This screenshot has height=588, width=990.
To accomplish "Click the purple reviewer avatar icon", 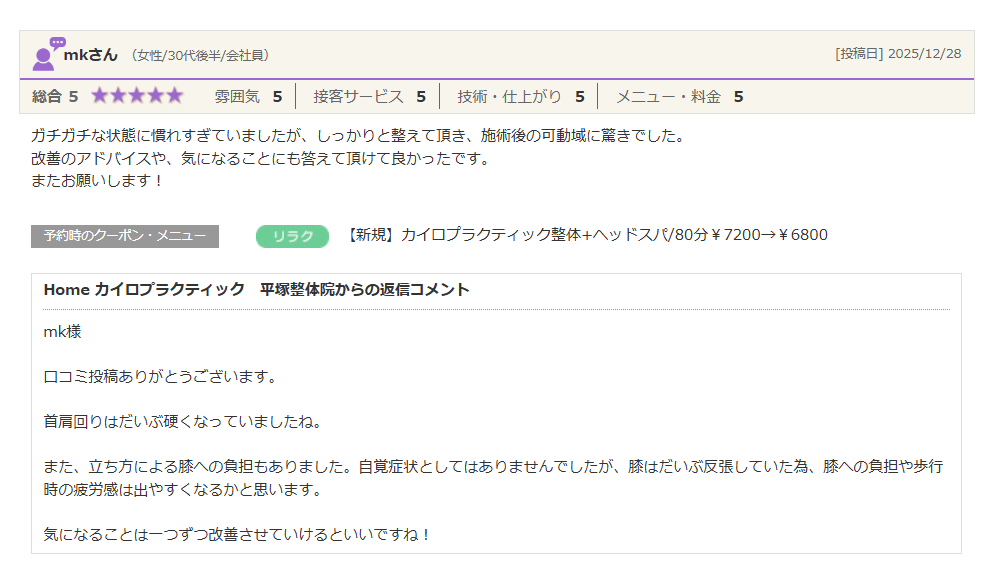I will coord(46,55).
